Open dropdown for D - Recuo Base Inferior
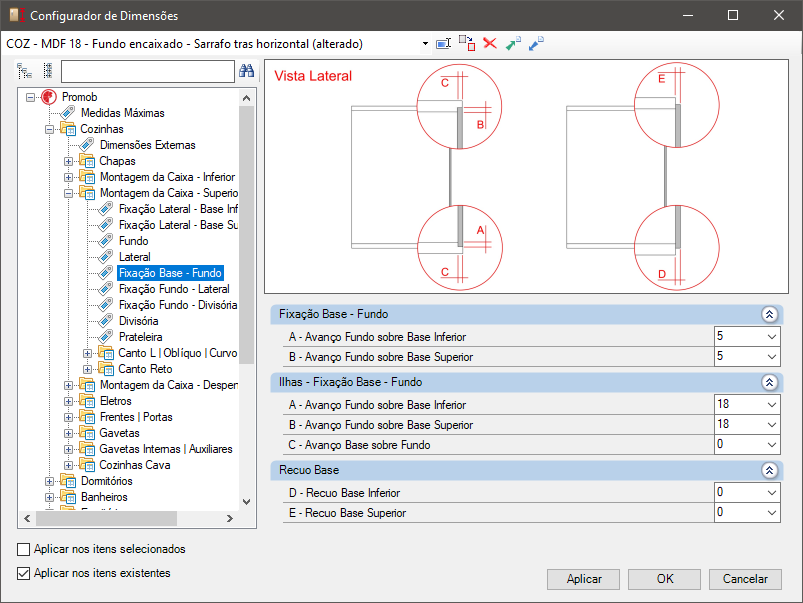Screen dimensions: 803x603 (771, 493)
